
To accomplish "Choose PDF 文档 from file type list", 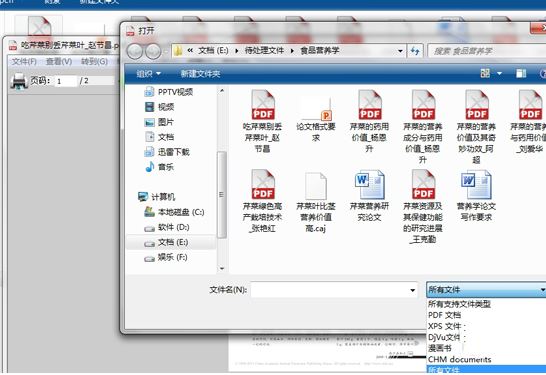I will click(x=444, y=315).
